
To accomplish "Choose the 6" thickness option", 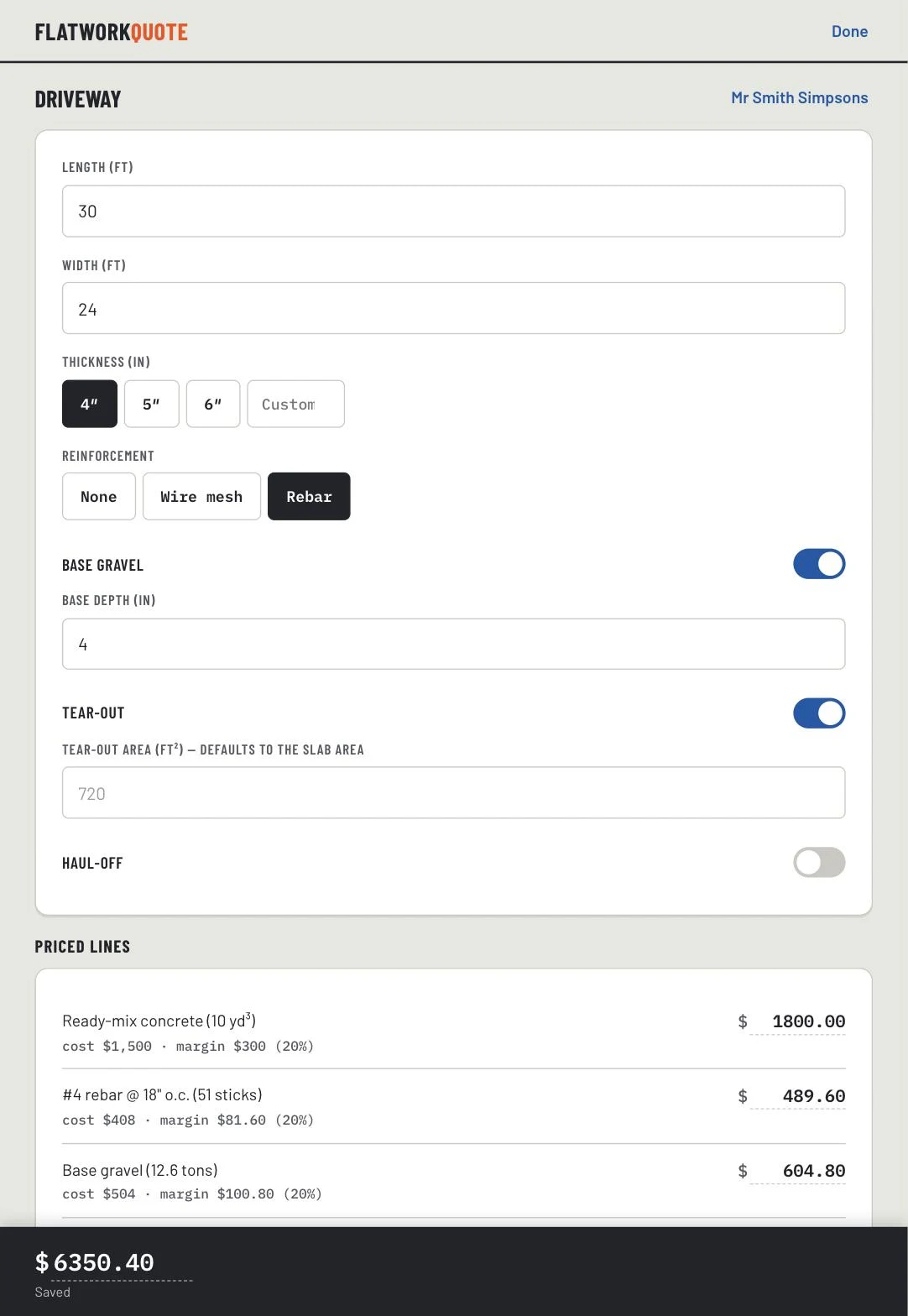I will coord(213,404).
